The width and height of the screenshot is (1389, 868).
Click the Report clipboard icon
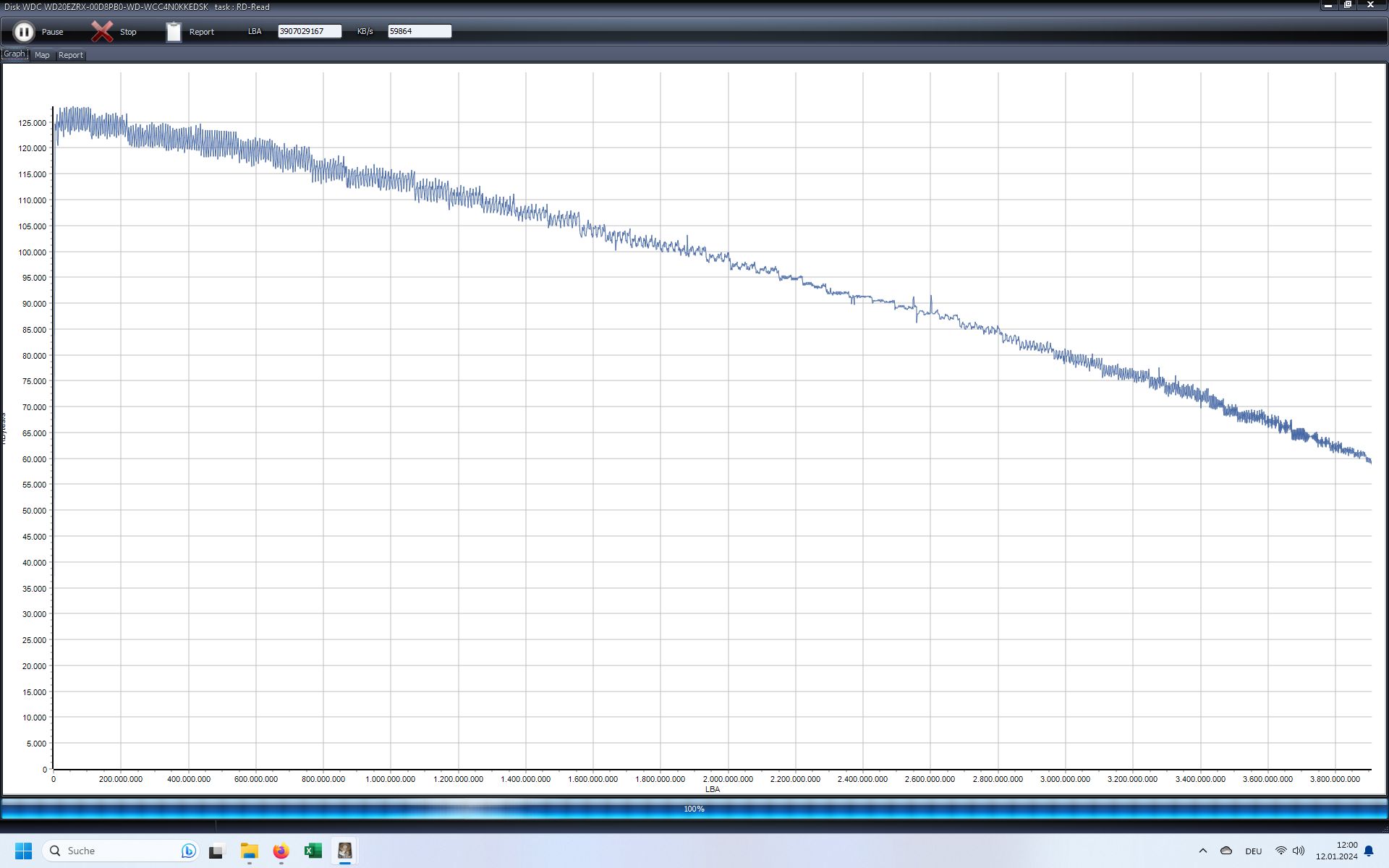point(174,32)
